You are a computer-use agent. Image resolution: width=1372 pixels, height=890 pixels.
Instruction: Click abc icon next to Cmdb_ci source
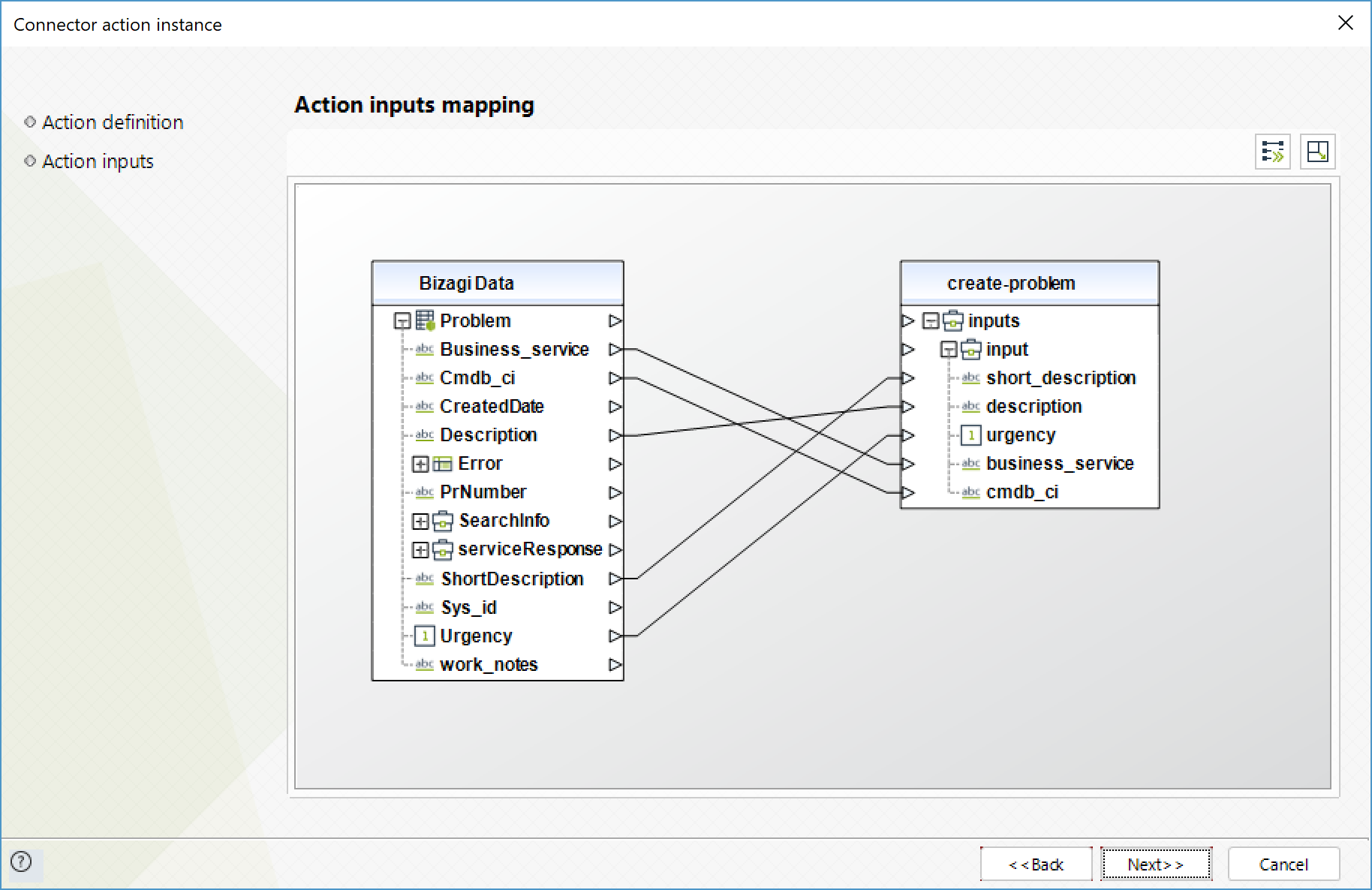425,378
